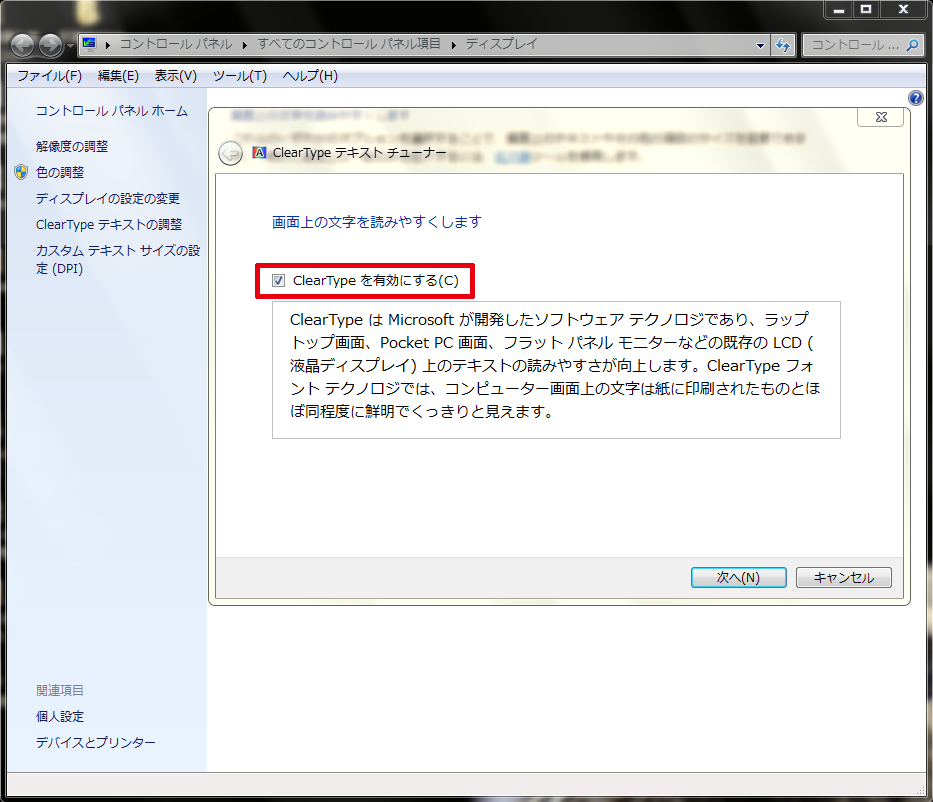933x802 pixels.
Task: Open the recent pages dropdown arrow
Action: point(70,46)
